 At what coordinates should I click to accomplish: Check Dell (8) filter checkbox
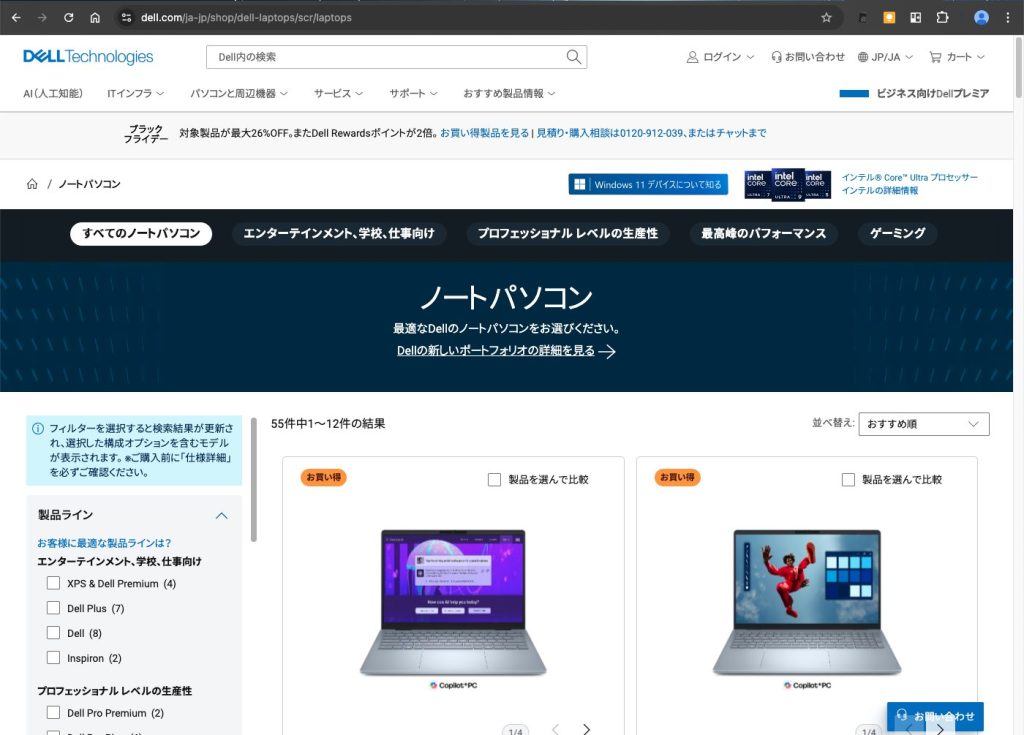tap(54, 632)
